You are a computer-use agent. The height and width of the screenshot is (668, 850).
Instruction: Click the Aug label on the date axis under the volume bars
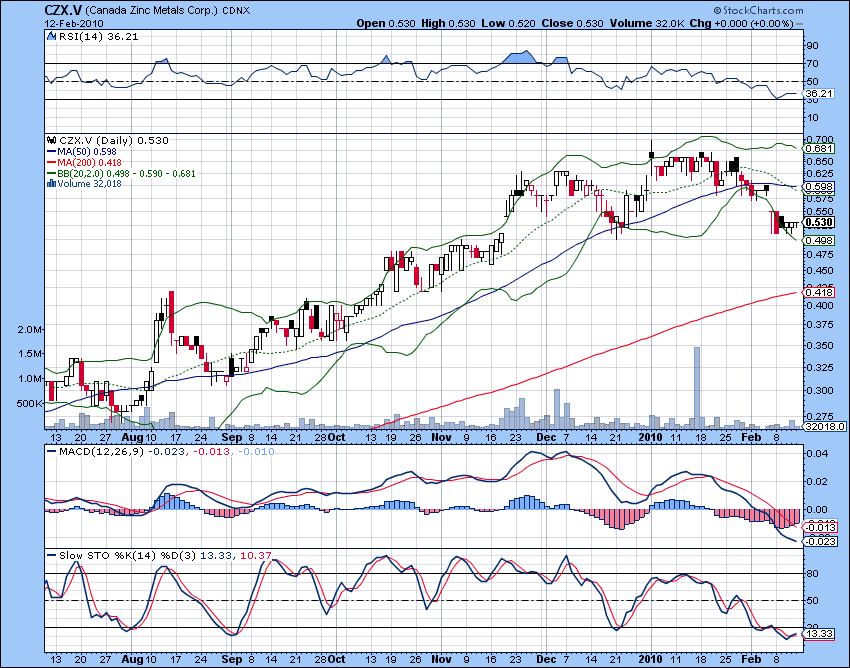point(132,437)
